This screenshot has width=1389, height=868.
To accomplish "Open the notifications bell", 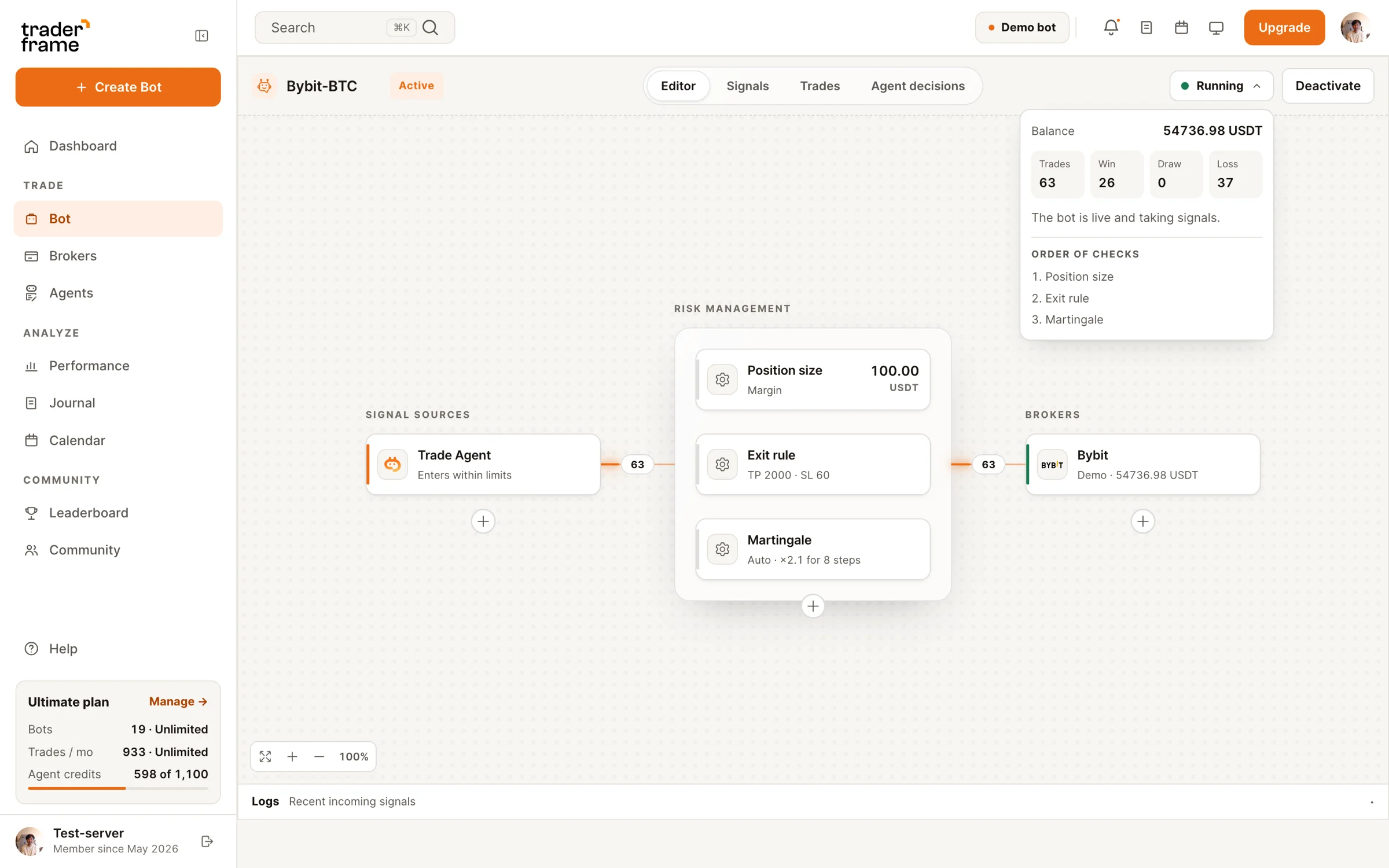I will point(1111,27).
